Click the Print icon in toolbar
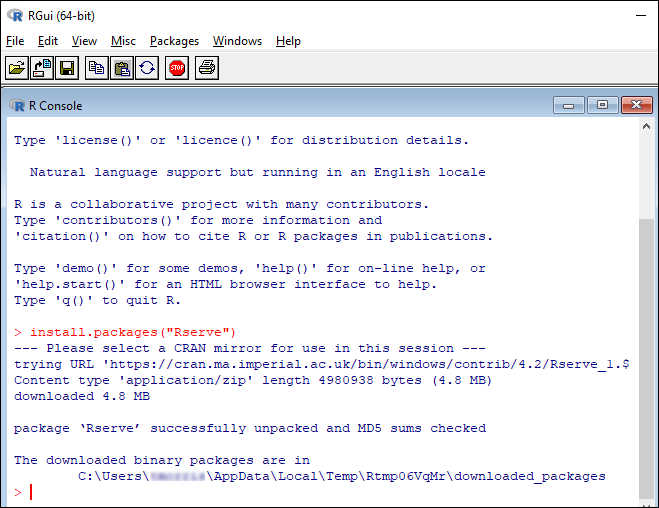Image resolution: width=659 pixels, height=508 pixels. (207, 68)
